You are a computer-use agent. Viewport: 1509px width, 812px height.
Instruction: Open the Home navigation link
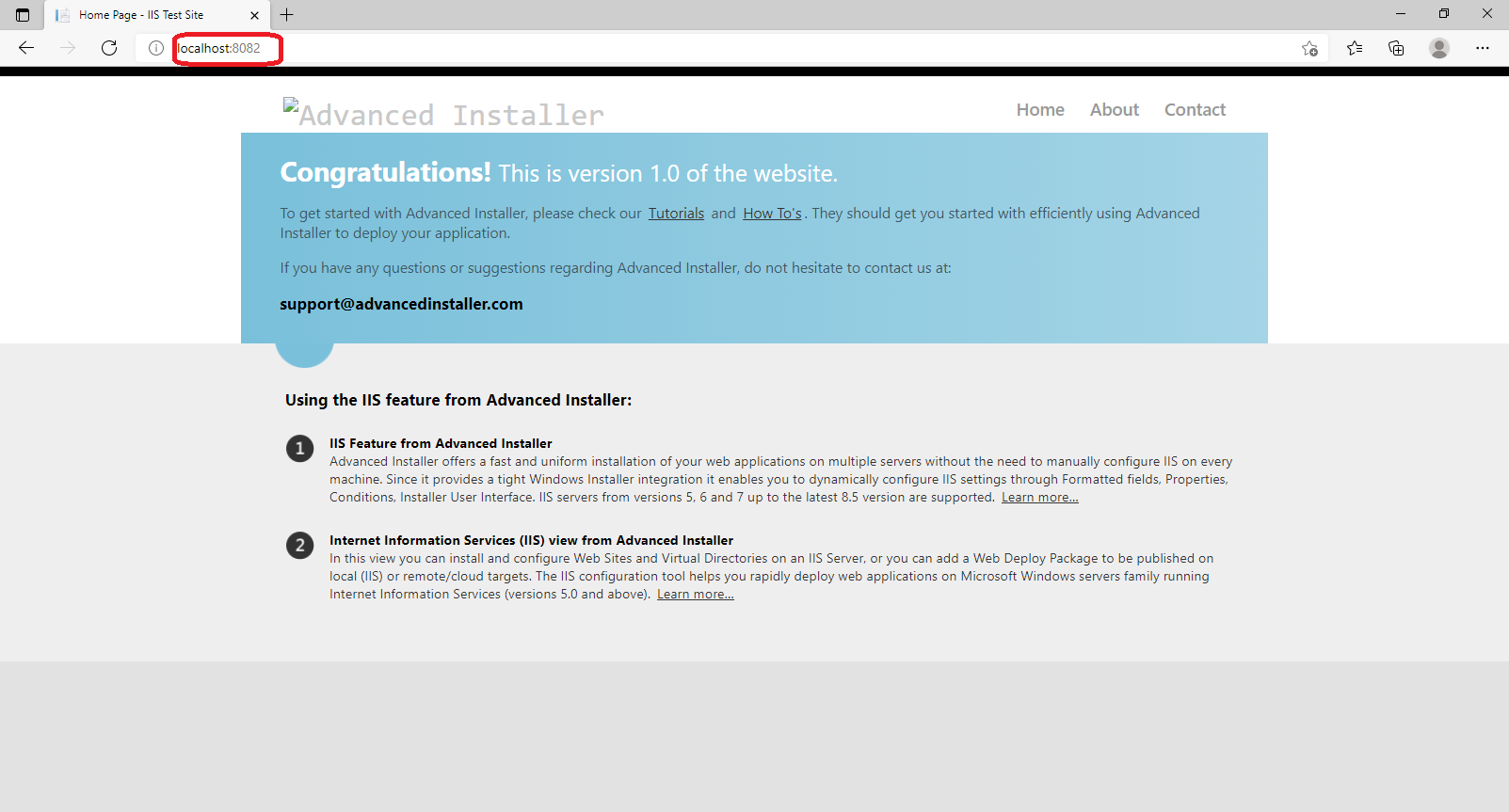coord(1040,110)
